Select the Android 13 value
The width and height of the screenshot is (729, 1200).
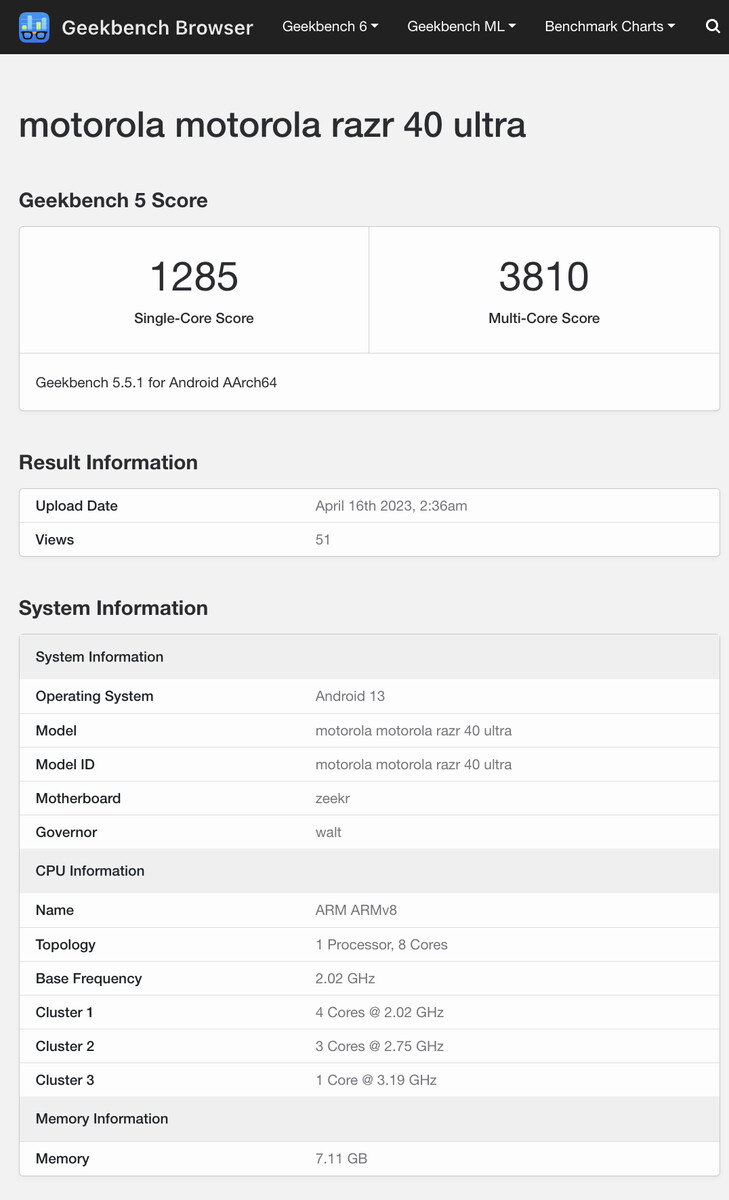point(350,696)
